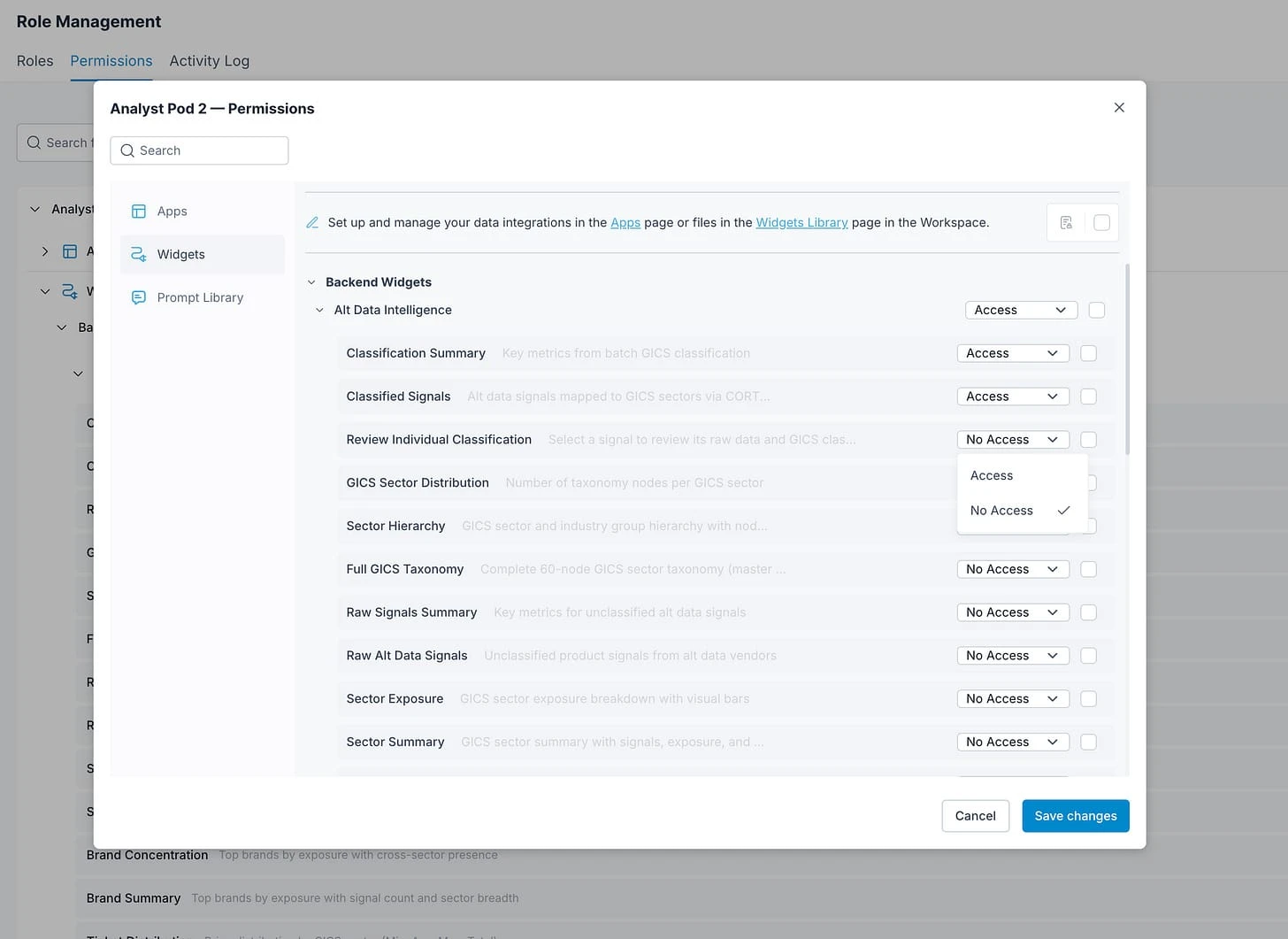The width and height of the screenshot is (1288, 939).
Task: Tick the checkbox beside the Alt Data Intelligence dropdown
Action: [x=1097, y=310]
